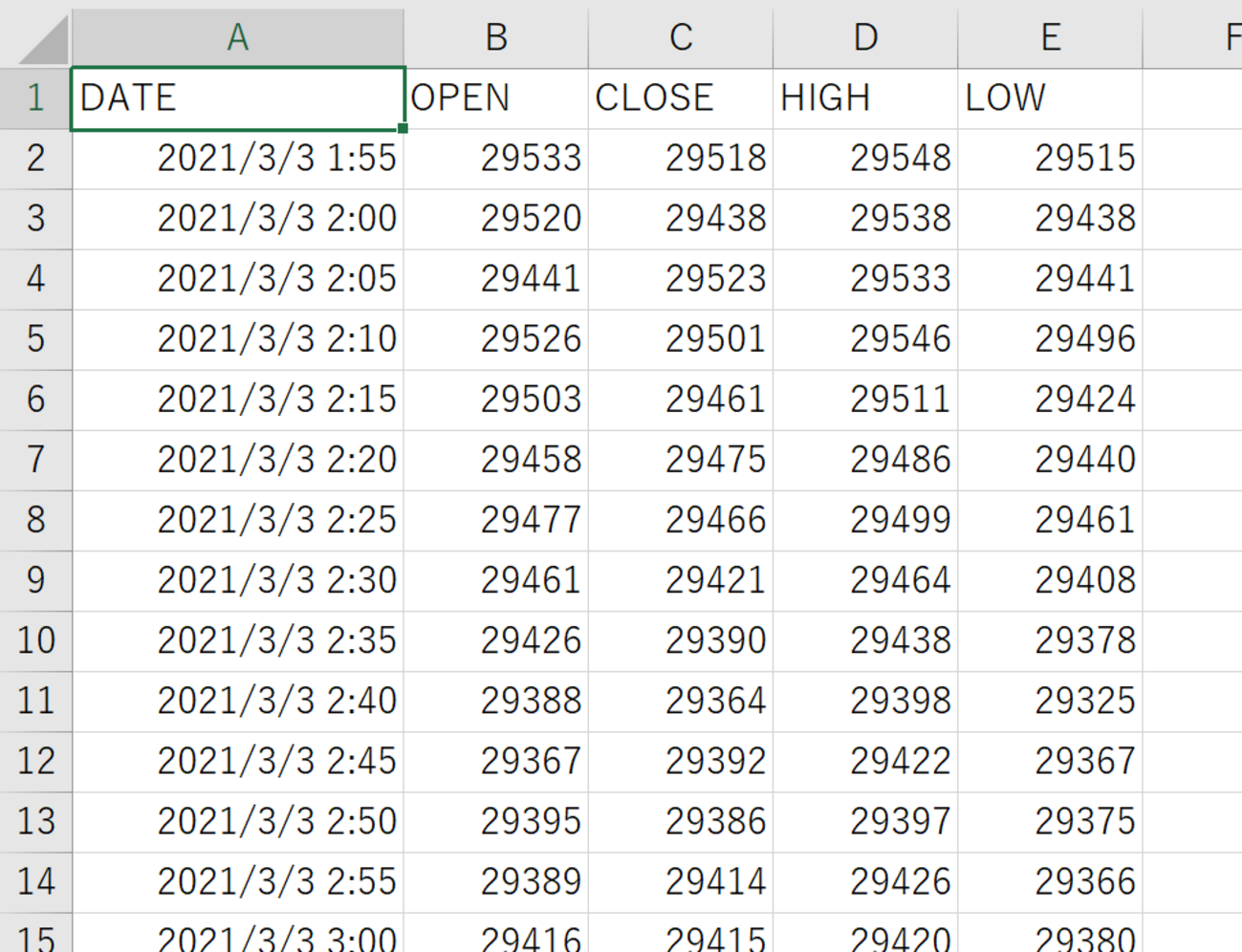Select row 3 header
The height and width of the screenshot is (952, 1242).
coord(36,219)
